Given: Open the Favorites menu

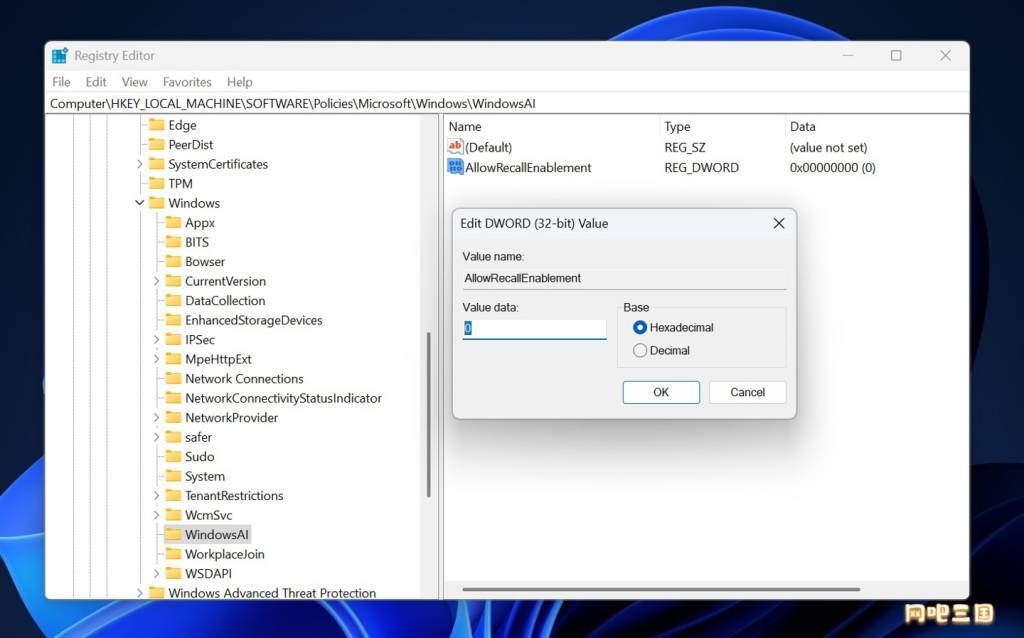Looking at the screenshot, I should click(187, 82).
